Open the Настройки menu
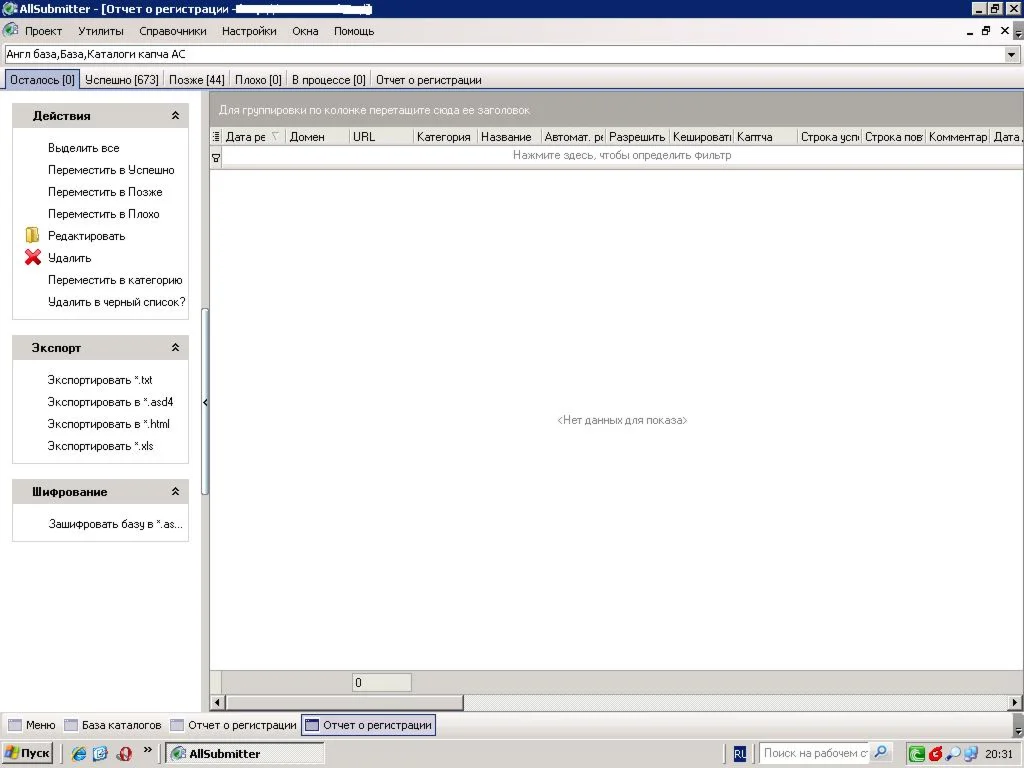 pos(249,31)
